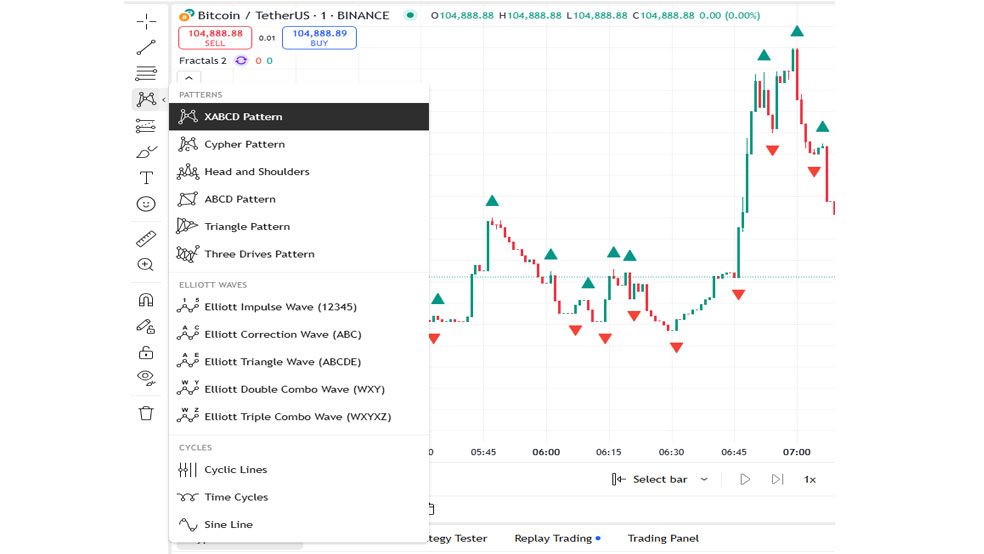The width and height of the screenshot is (984, 554).
Task: Select Head and Shoulders pattern
Action: [299, 172]
